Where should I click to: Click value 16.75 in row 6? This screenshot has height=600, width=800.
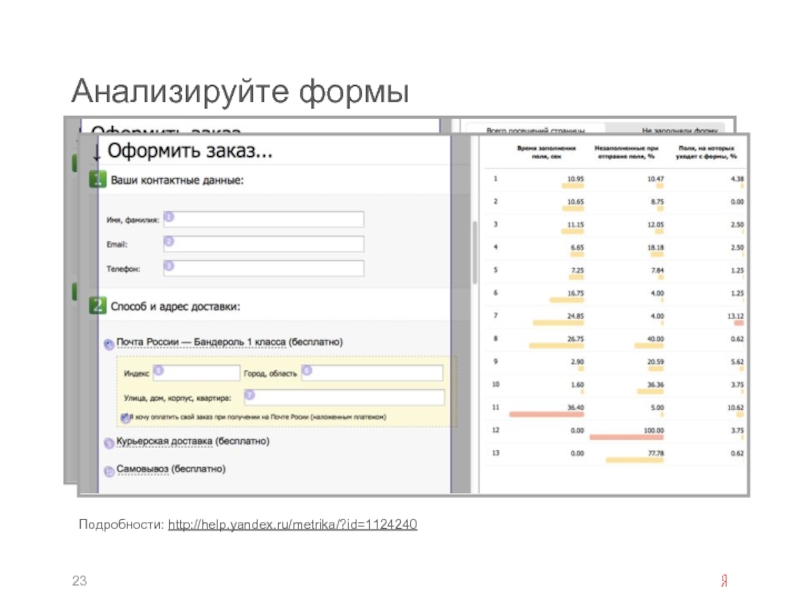click(x=576, y=293)
